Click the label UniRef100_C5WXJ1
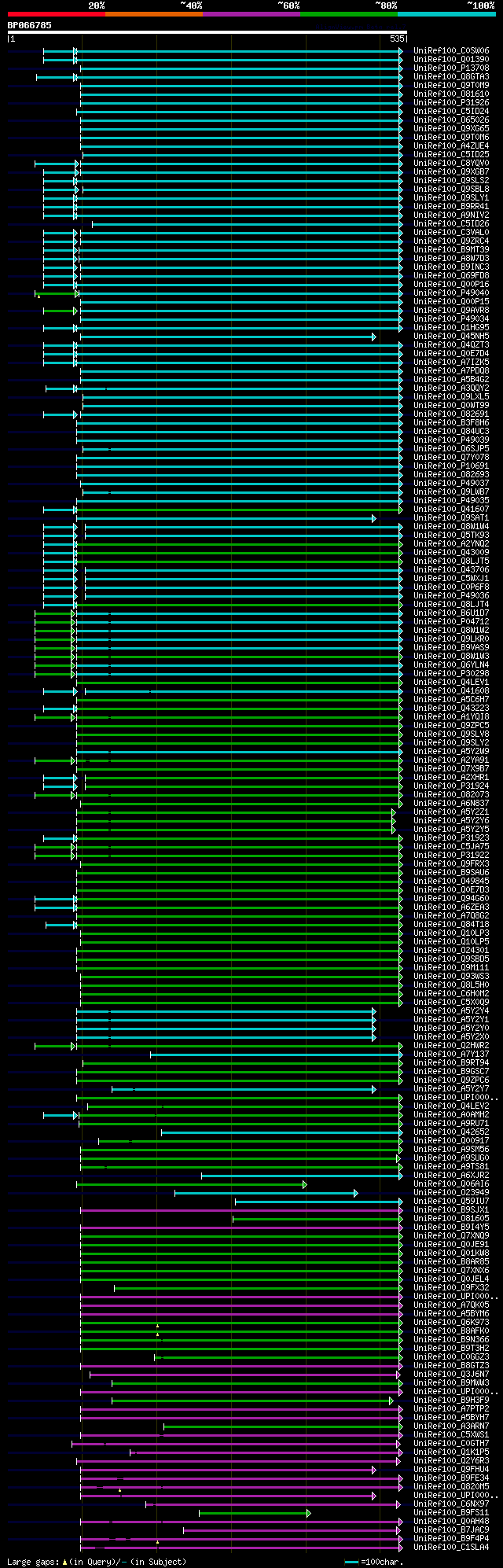503x1568 pixels. [x=451, y=579]
